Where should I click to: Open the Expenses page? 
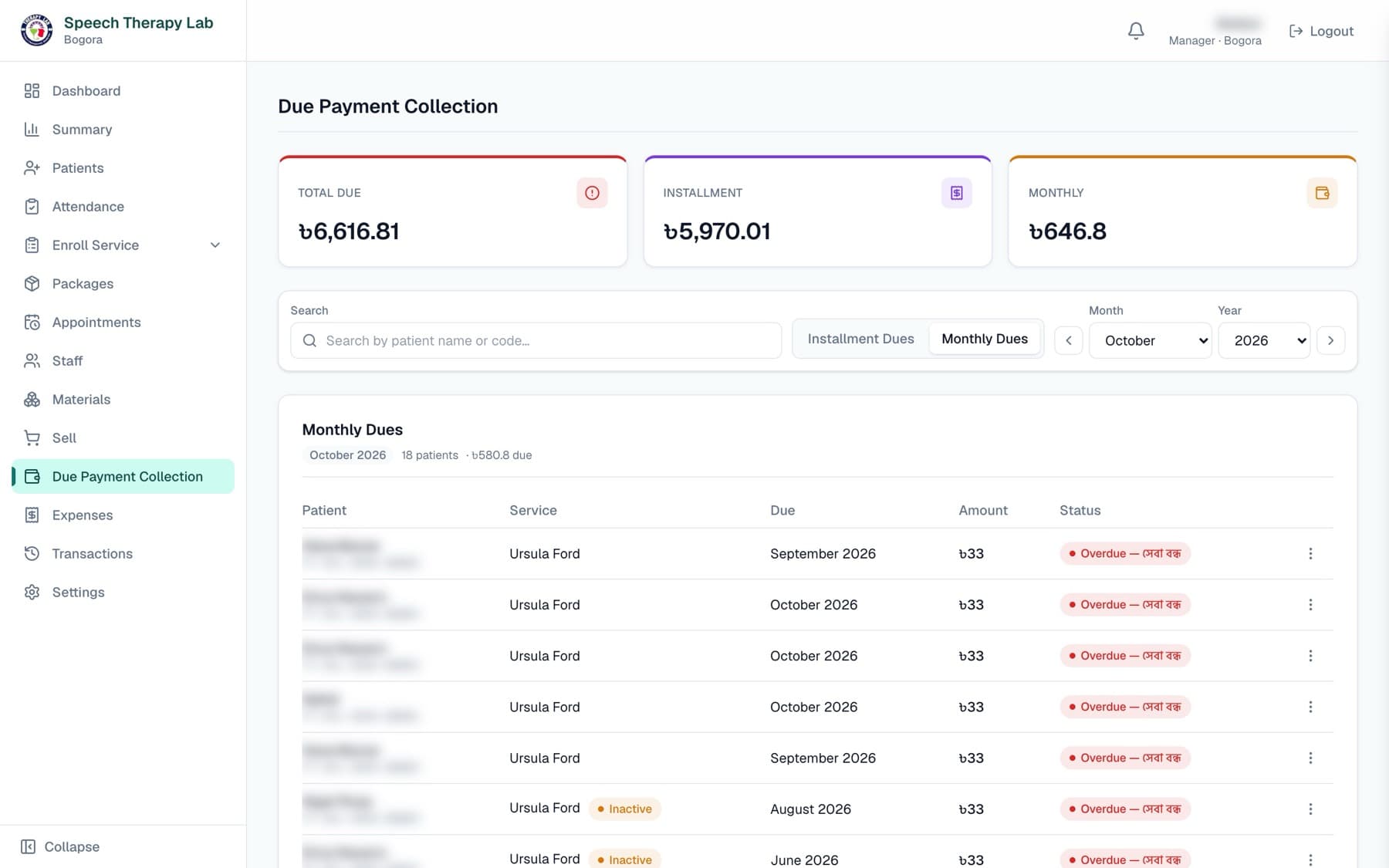[x=123, y=515]
